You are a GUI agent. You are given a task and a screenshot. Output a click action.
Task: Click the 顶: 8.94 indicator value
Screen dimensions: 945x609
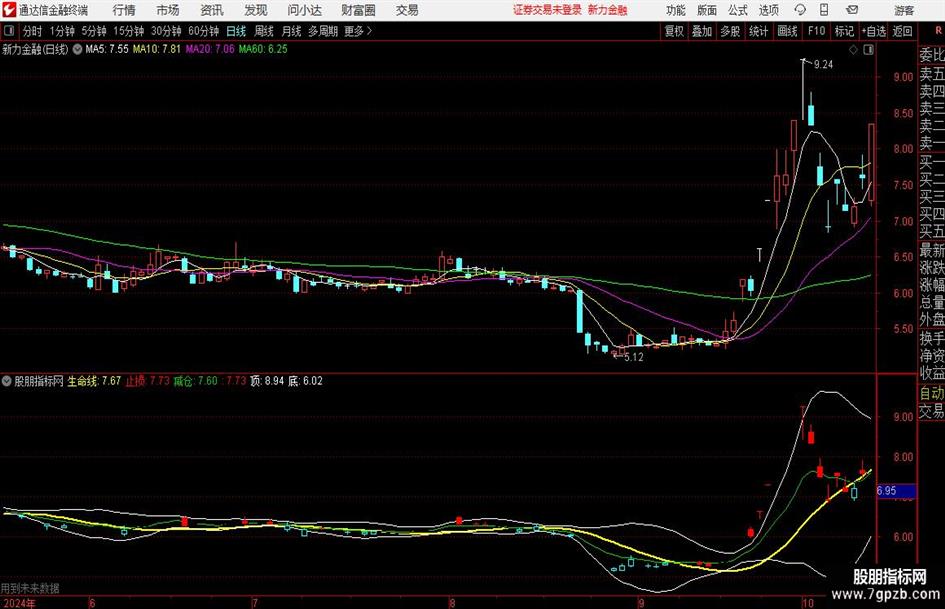[x=267, y=381]
